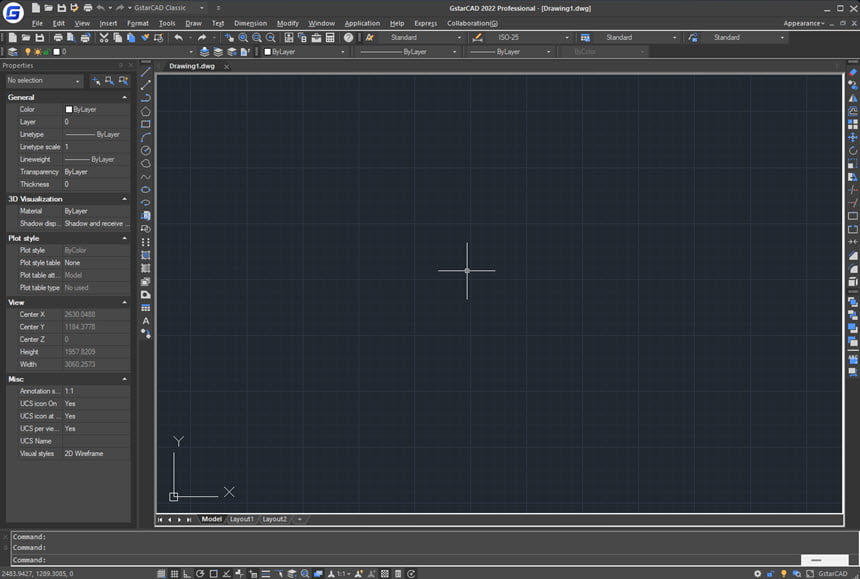This screenshot has width=860, height=579.
Task: Click the layer 0 color swatch
Action: click(x=56, y=52)
